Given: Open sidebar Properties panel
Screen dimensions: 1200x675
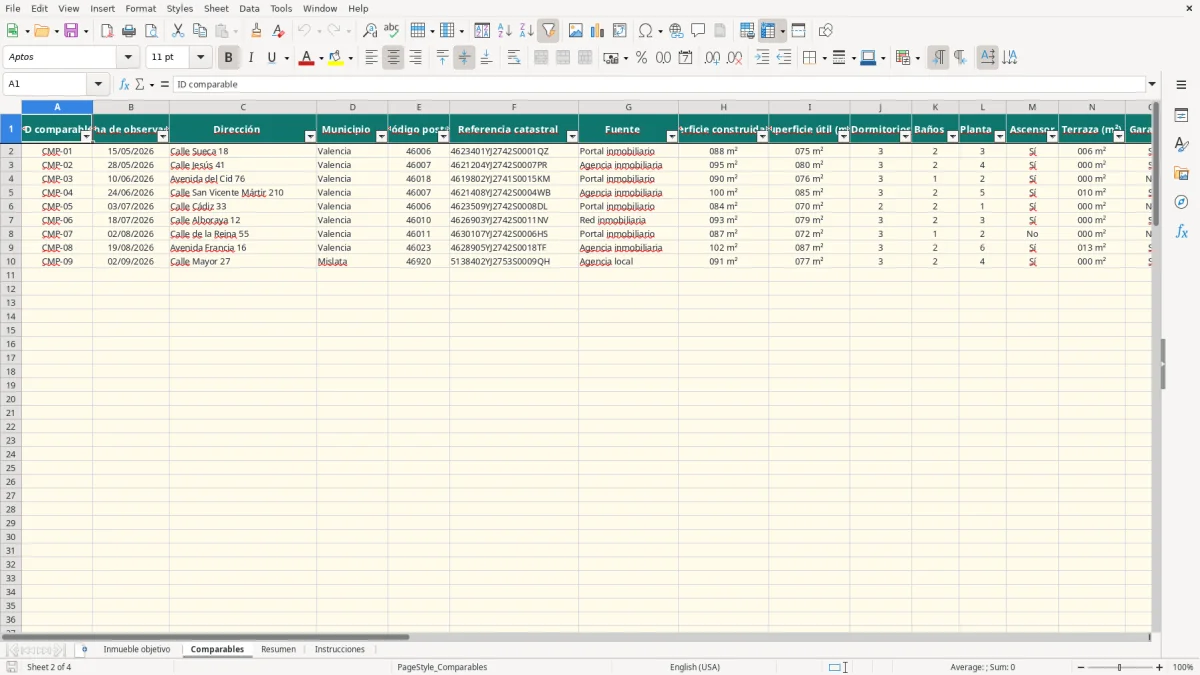Looking at the screenshot, I should coord(1181,116).
